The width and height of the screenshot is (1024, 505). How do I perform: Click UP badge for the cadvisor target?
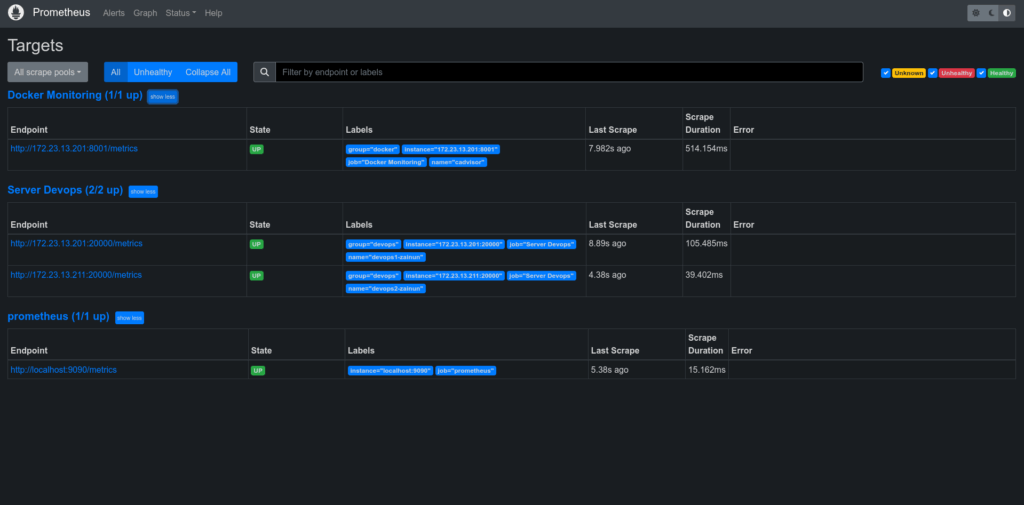click(x=257, y=148)
